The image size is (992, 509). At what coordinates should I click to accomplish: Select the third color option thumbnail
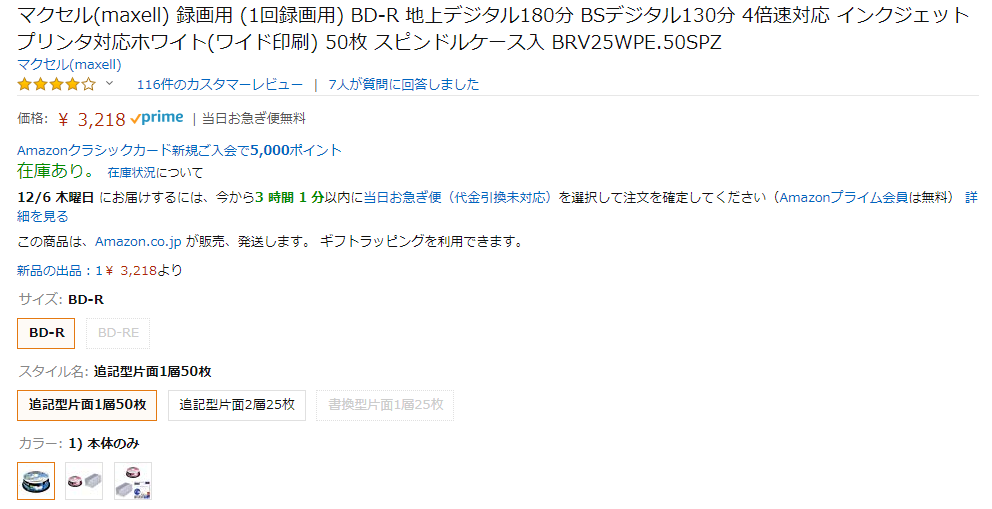click(133, 481)
